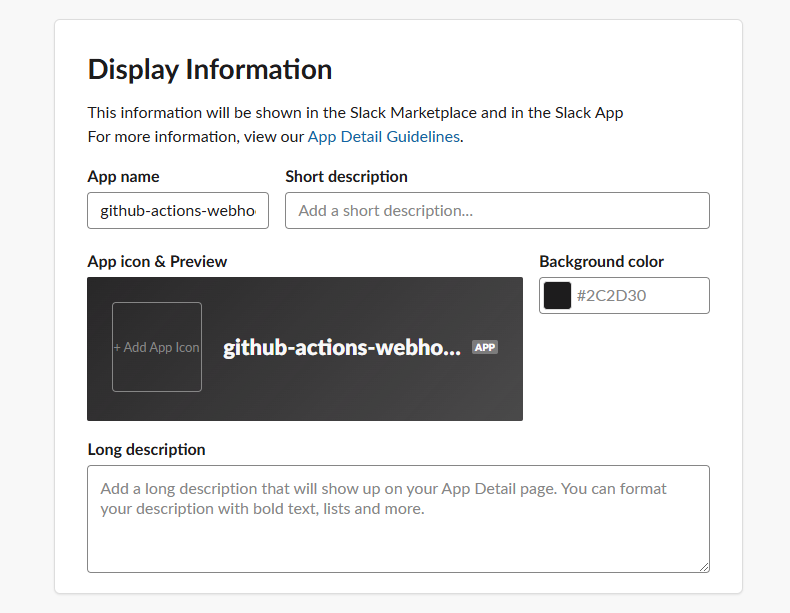Click the Display Information heading

click(210, 69)
